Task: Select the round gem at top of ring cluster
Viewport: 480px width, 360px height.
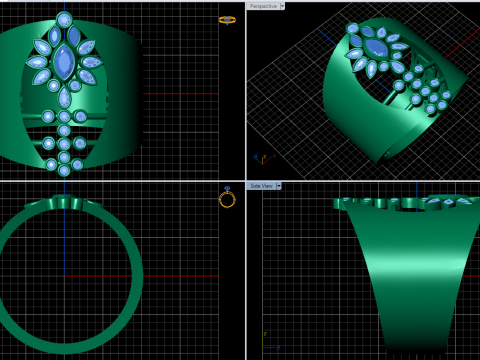Action: tap(64, 20)
